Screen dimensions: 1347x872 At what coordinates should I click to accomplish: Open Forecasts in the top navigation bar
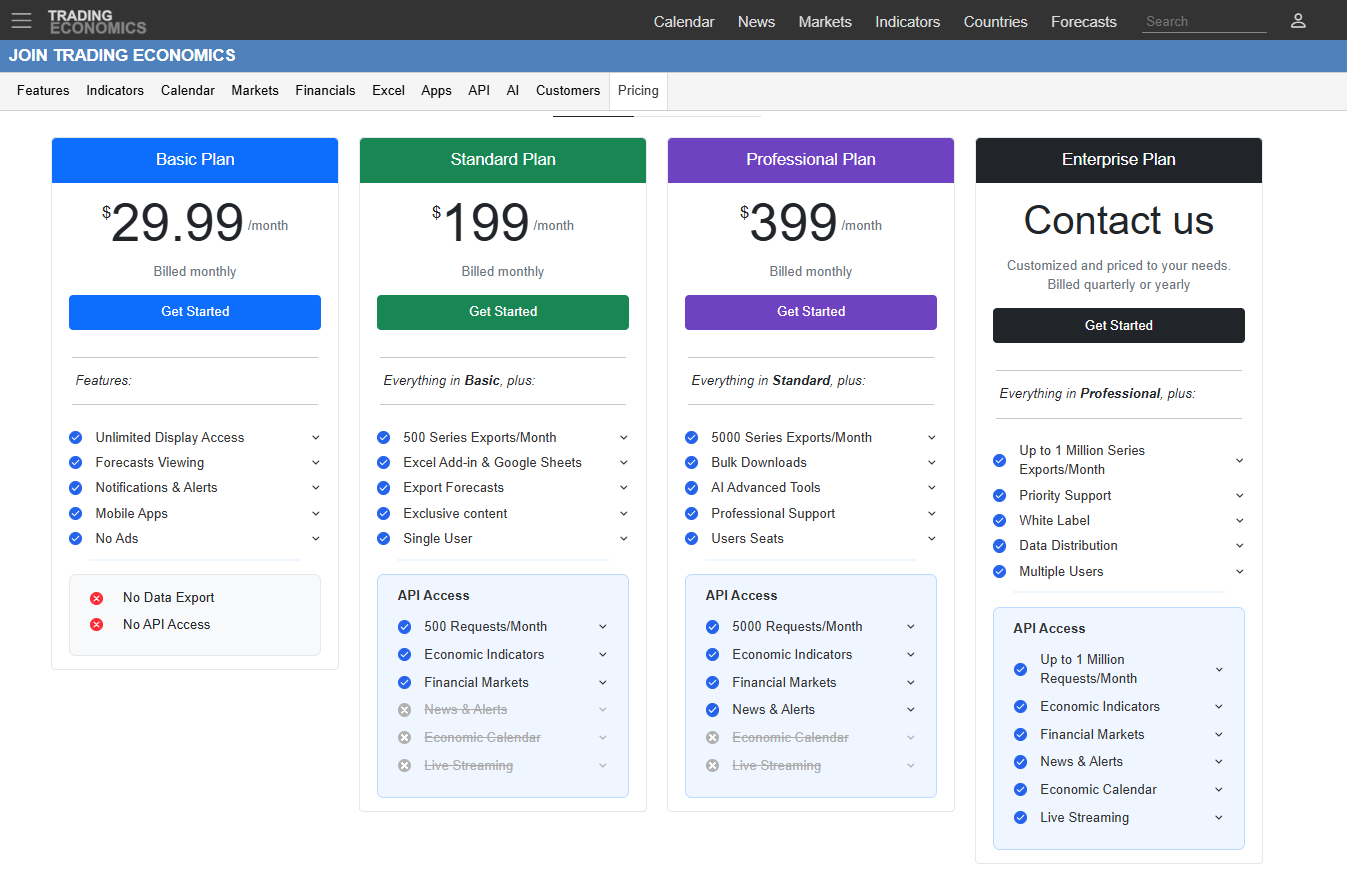[1084, 22]
